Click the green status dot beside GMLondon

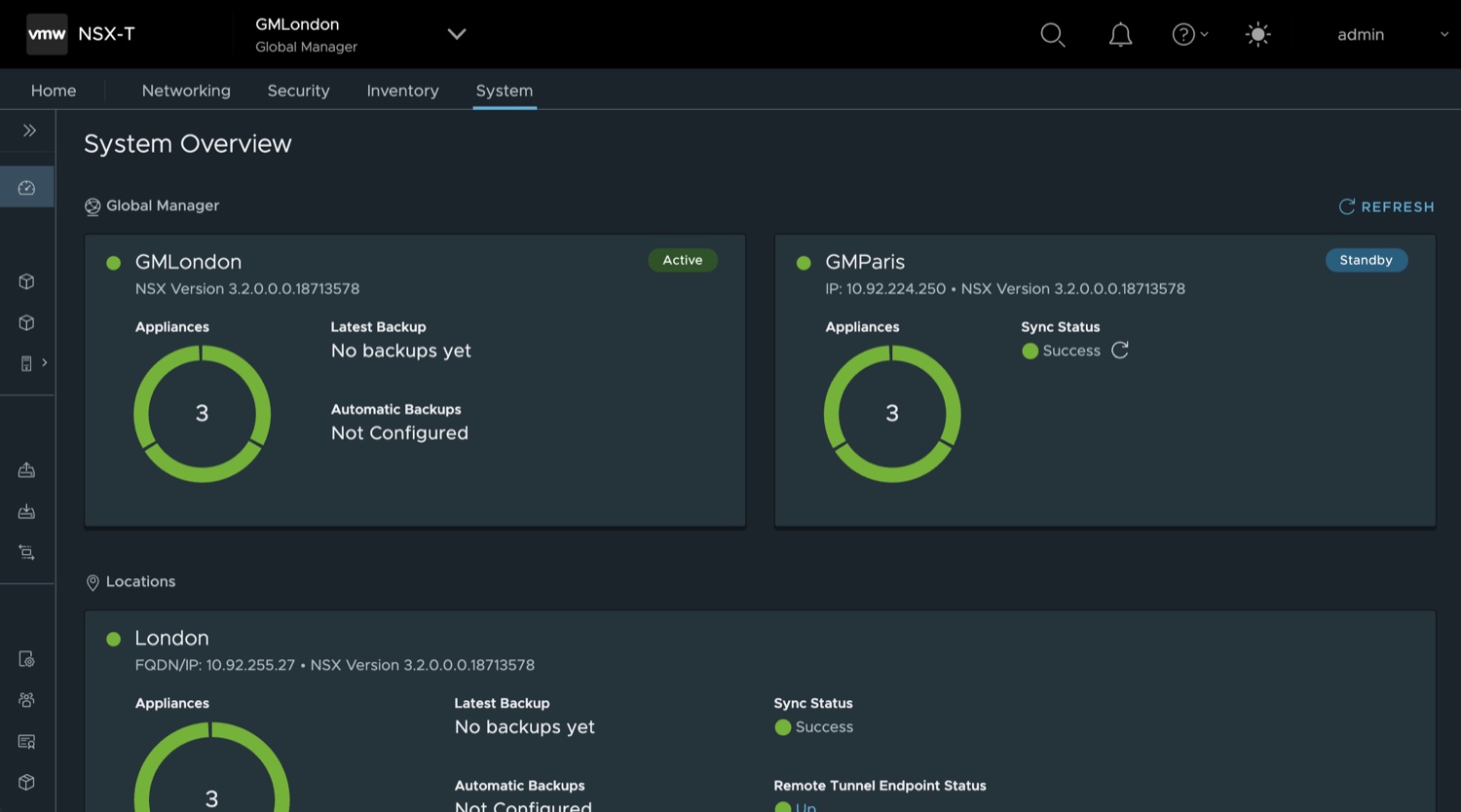pyautogui.click(x=114, y=263)
